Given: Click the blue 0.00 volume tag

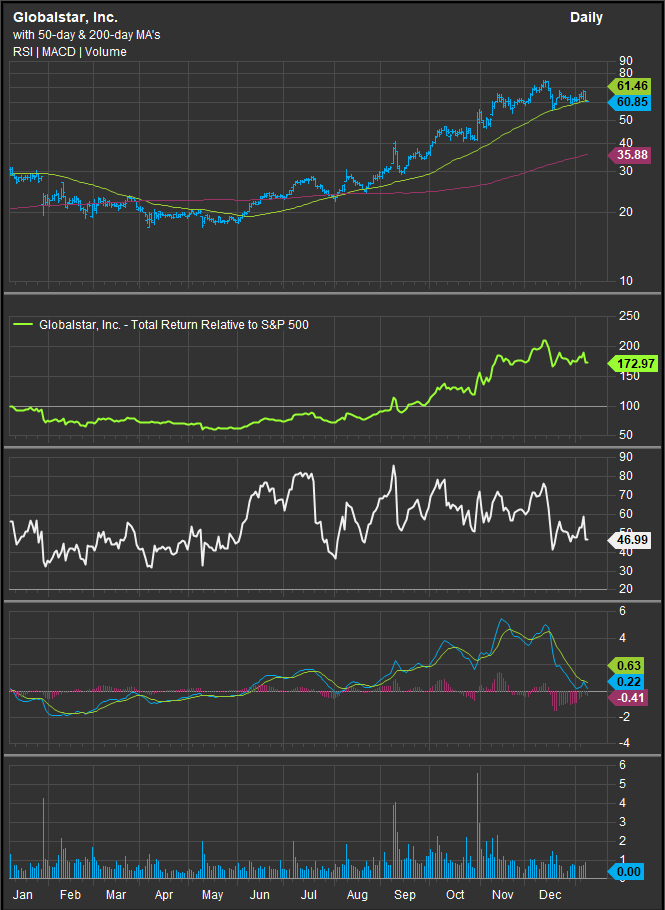Looking at the screenshot, I should click(x=632, y=873).
